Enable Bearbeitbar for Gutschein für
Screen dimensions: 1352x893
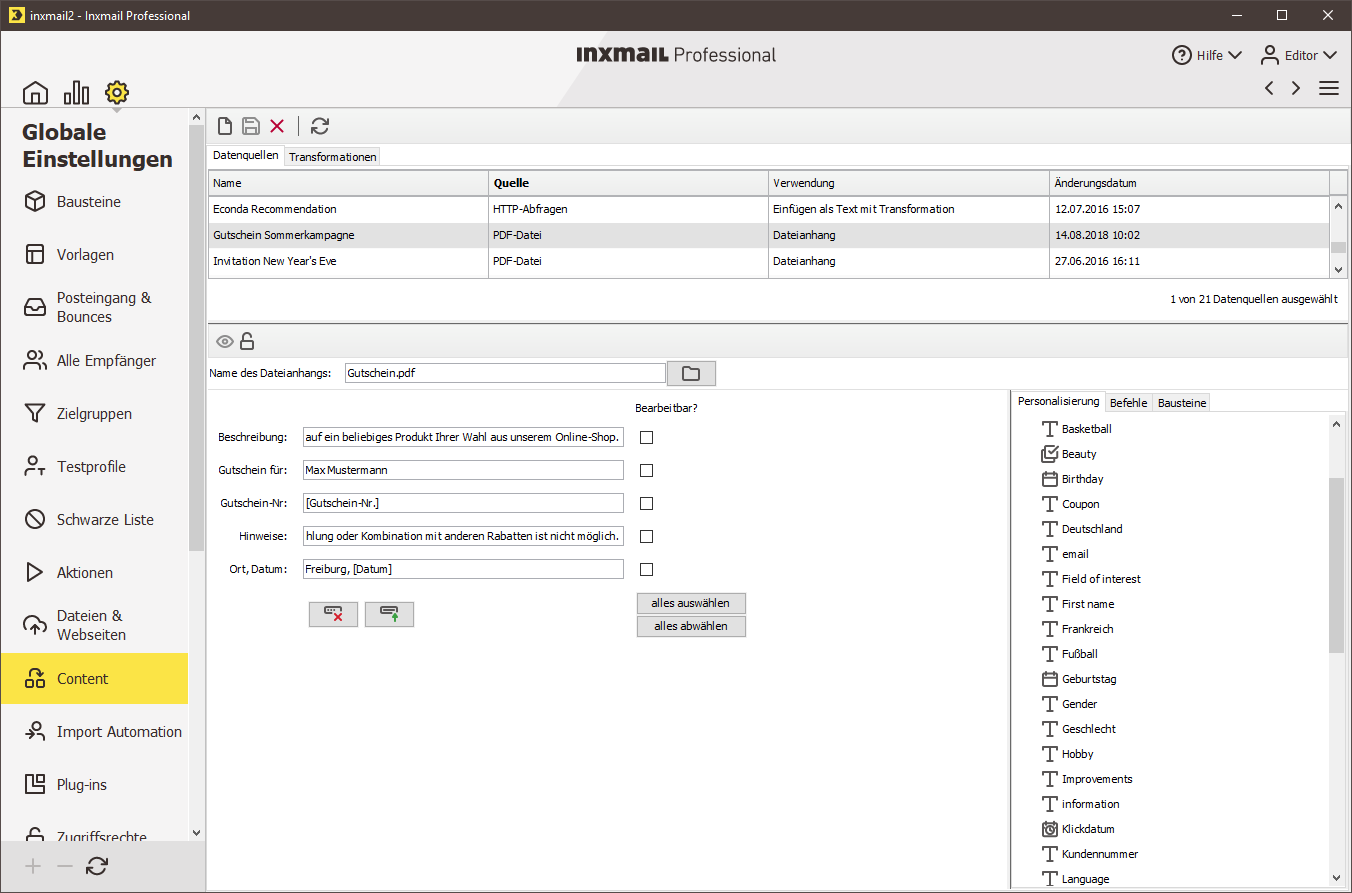pos(647,470)
